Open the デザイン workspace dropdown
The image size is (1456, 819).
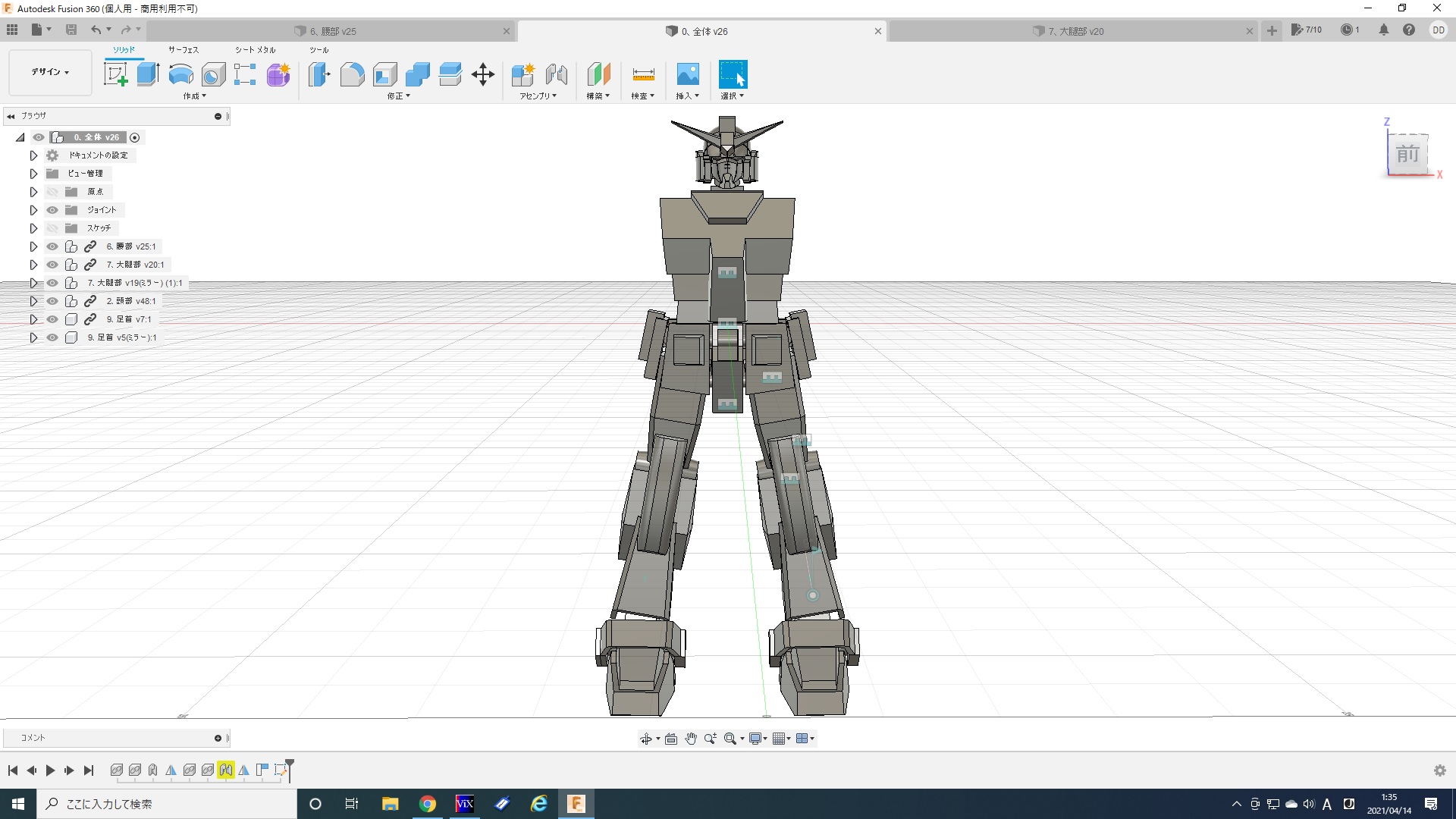(50, 72)
